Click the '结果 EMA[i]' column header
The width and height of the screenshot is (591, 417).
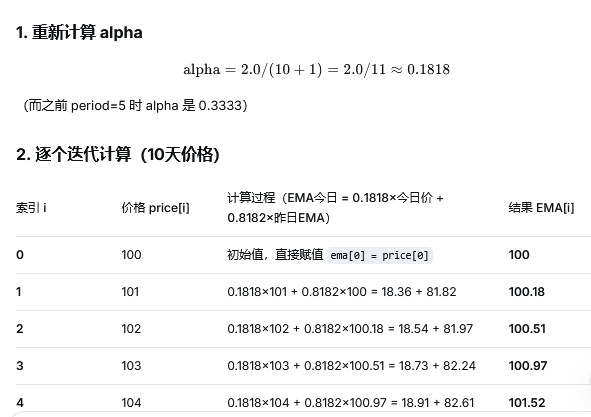[541, 208]
